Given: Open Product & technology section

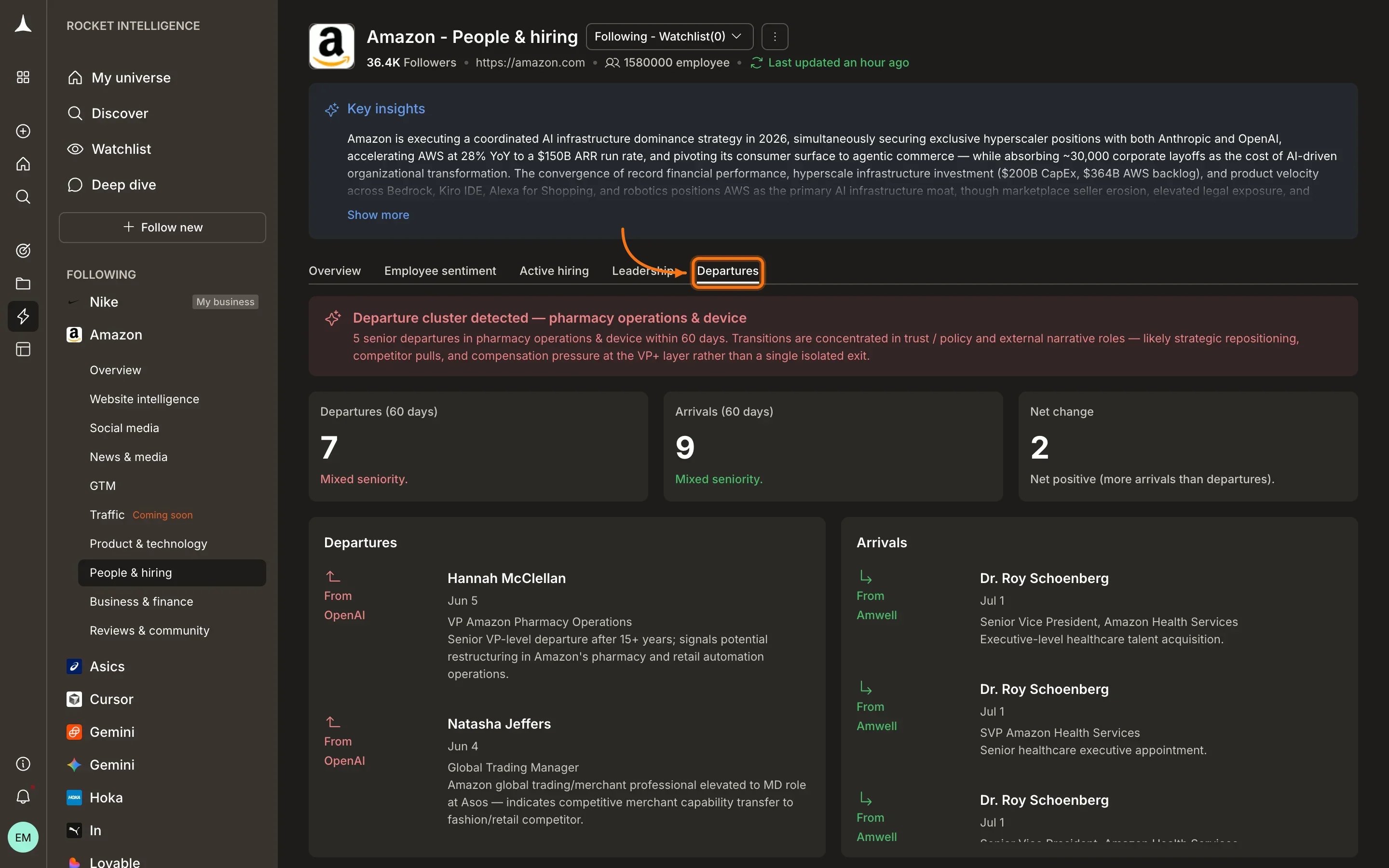Looking at the screenshot, I should tap(149, 543).
